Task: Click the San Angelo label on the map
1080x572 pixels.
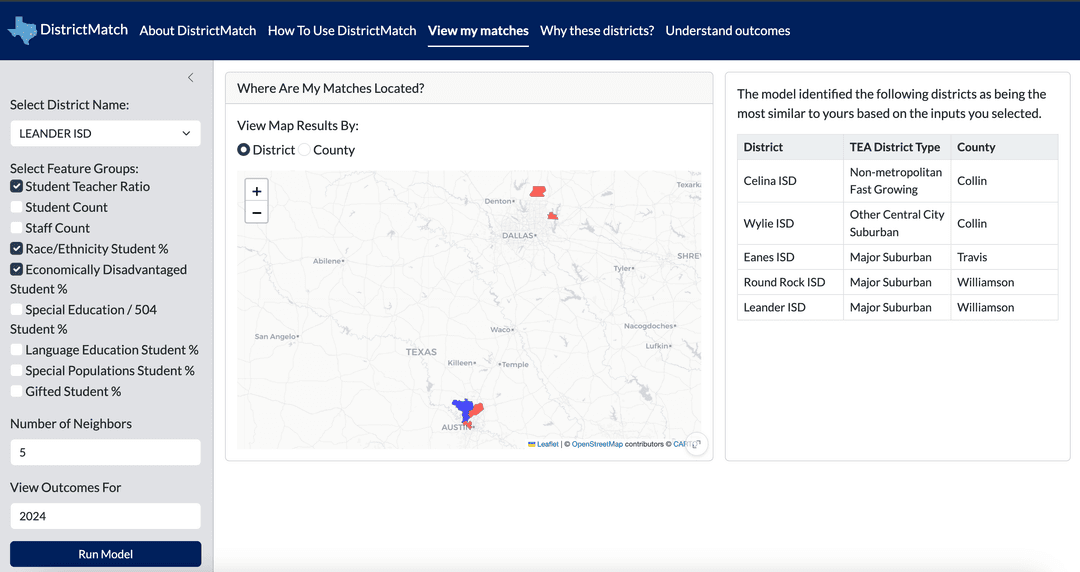Action: (276, 336)
